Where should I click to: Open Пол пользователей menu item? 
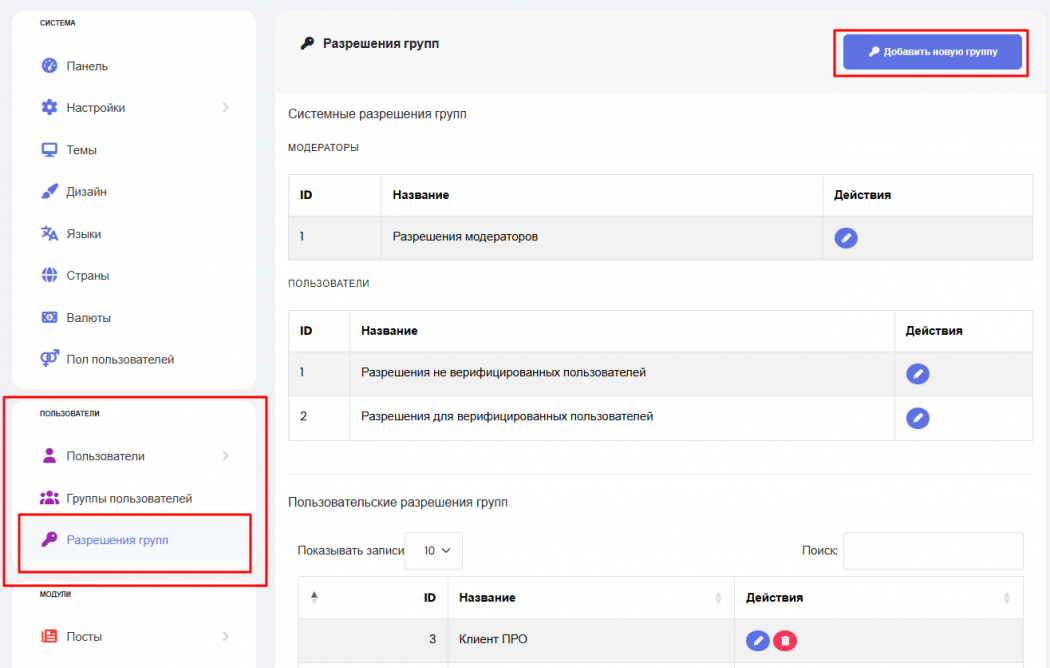pos(120,359)
